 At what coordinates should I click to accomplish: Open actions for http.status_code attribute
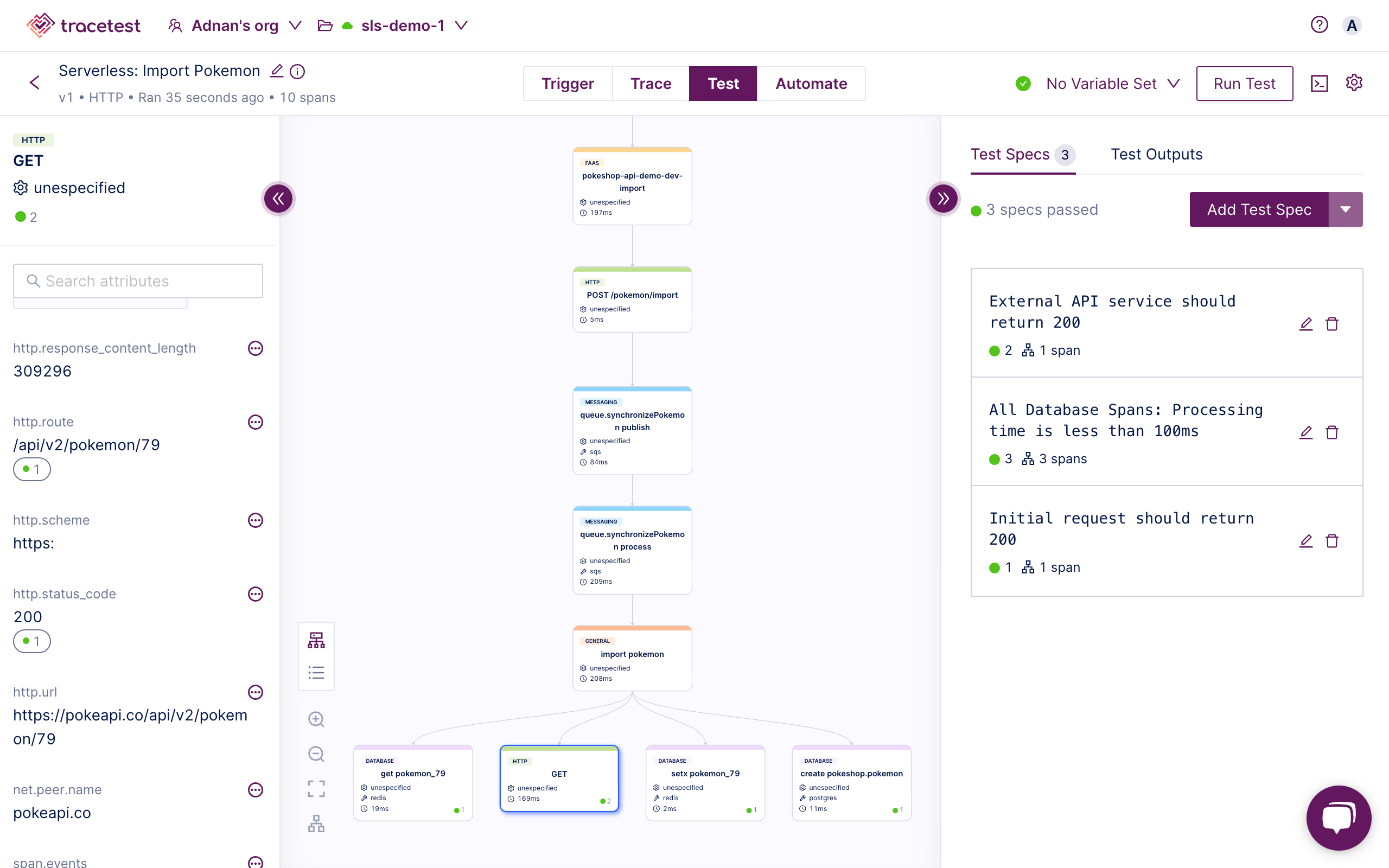256,594
